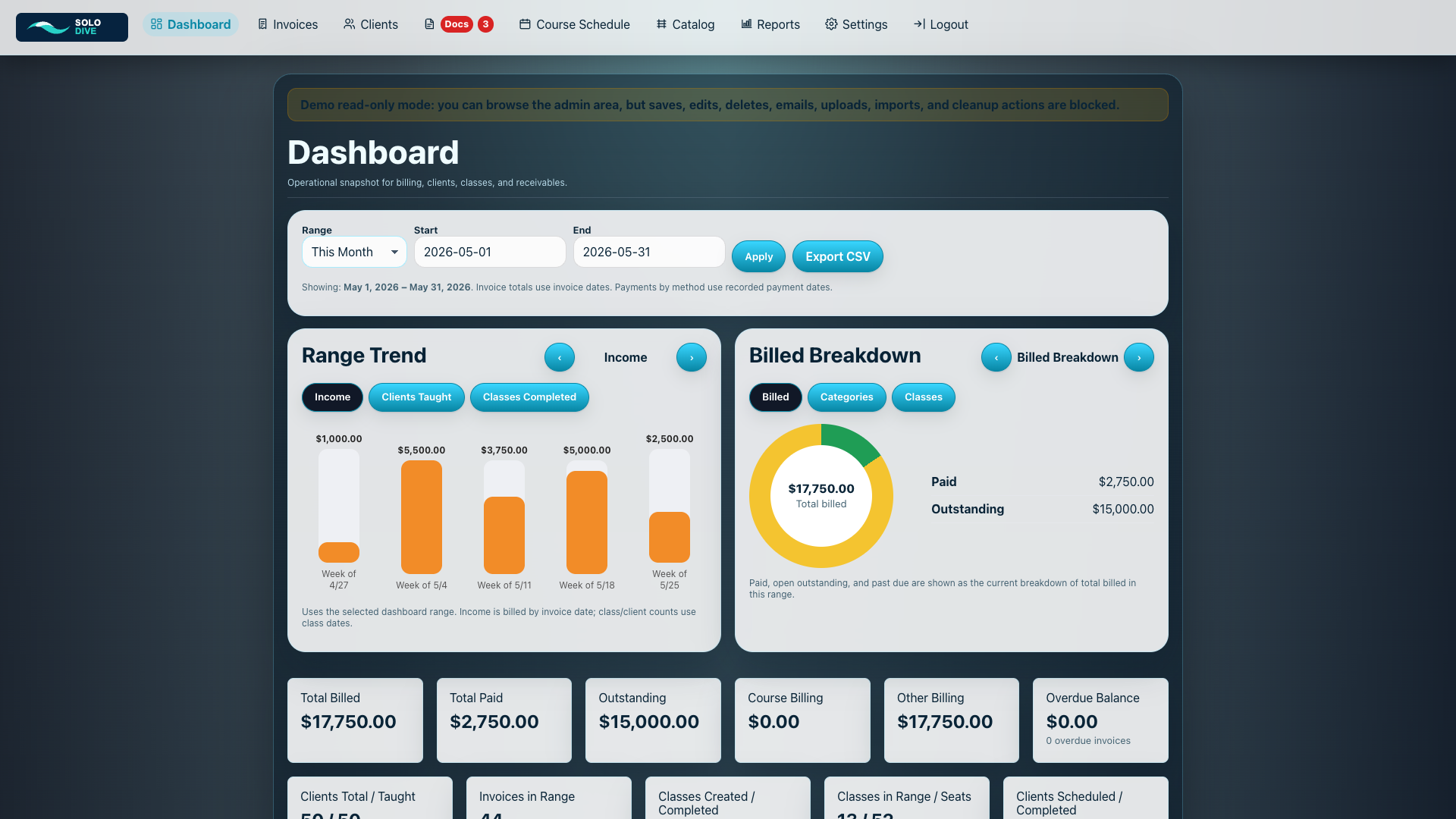Click the Total Paid card

[x=504, y=720]
